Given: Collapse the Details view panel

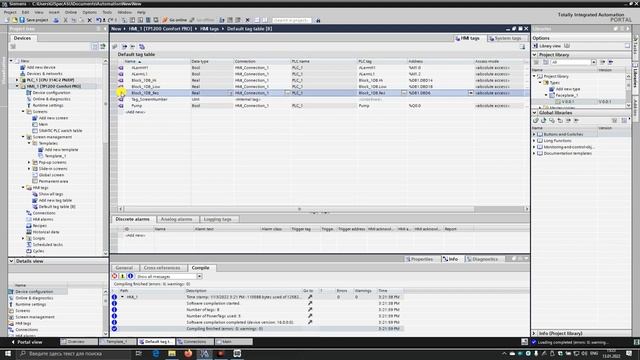Looking at the screenshot, I should [x=11, y=261].
